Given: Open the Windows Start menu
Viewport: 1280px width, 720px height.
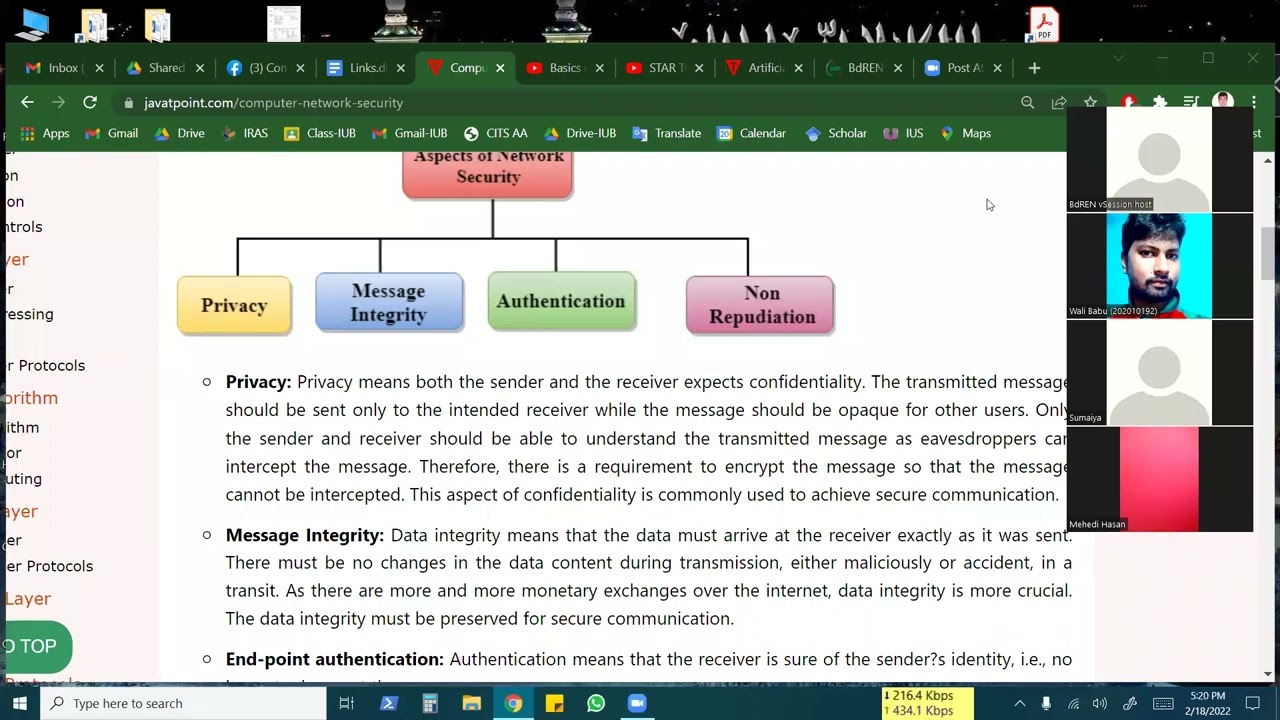Looking at the screenshot, I should coord(19,703).
